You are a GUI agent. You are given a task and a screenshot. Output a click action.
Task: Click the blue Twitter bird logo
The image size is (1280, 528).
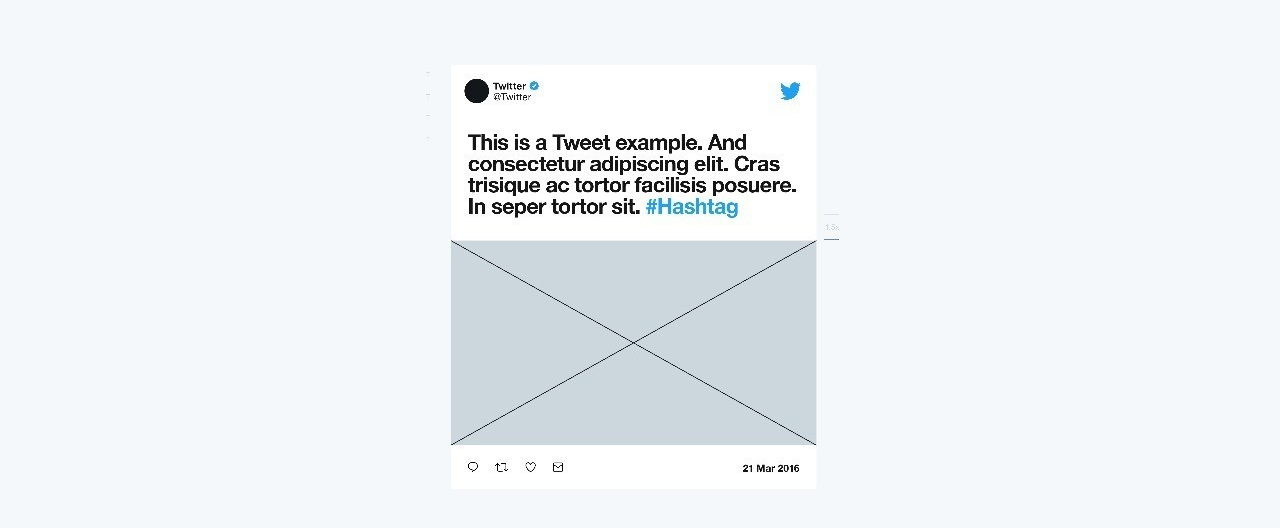(790, 91)
